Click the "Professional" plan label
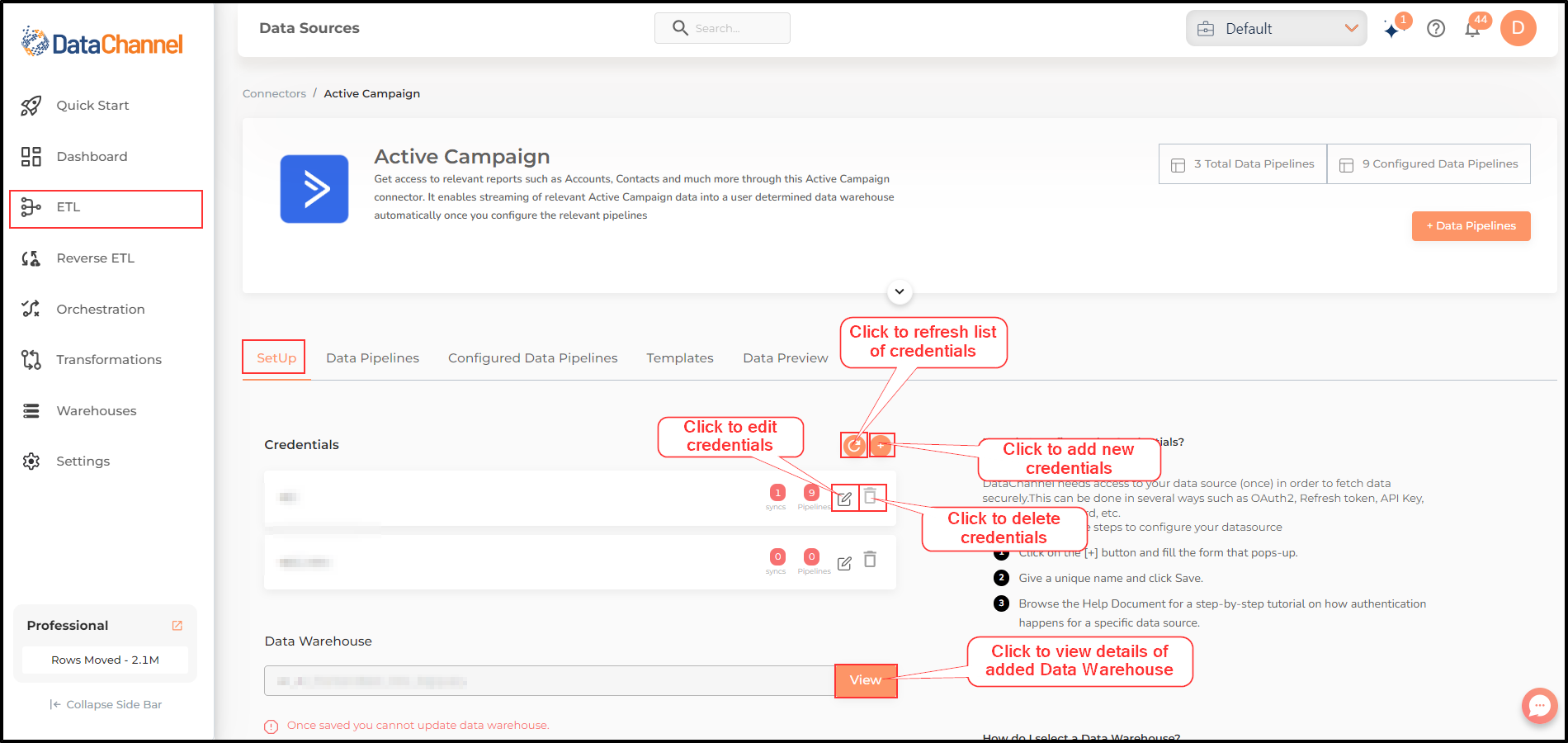1568x743 pixels. tap(68, 626)
